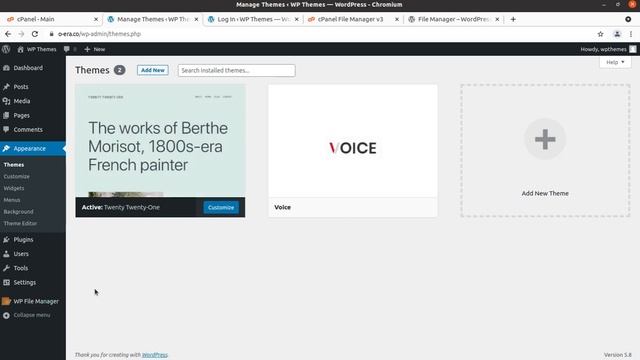Click the Tools wrench icon
Screen dimensions: 640x360
(6, 268)
